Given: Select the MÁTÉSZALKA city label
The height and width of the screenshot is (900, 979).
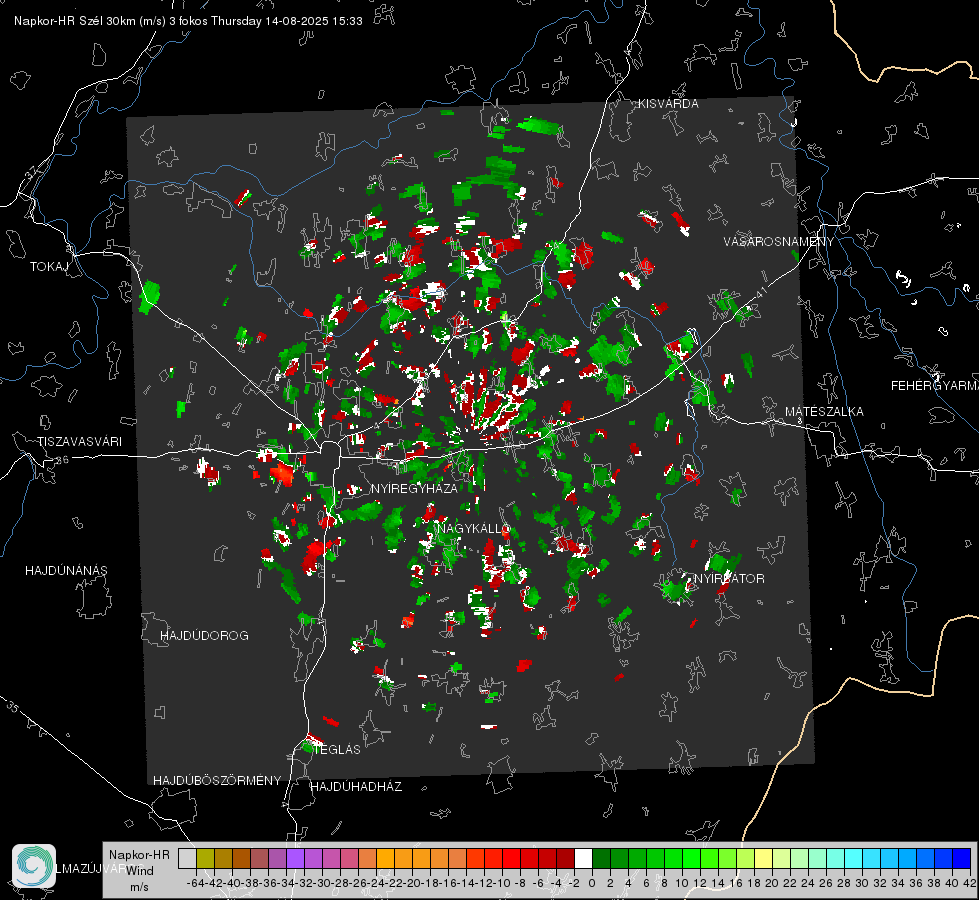Looking at the screenshot, I should coord(824,412).
